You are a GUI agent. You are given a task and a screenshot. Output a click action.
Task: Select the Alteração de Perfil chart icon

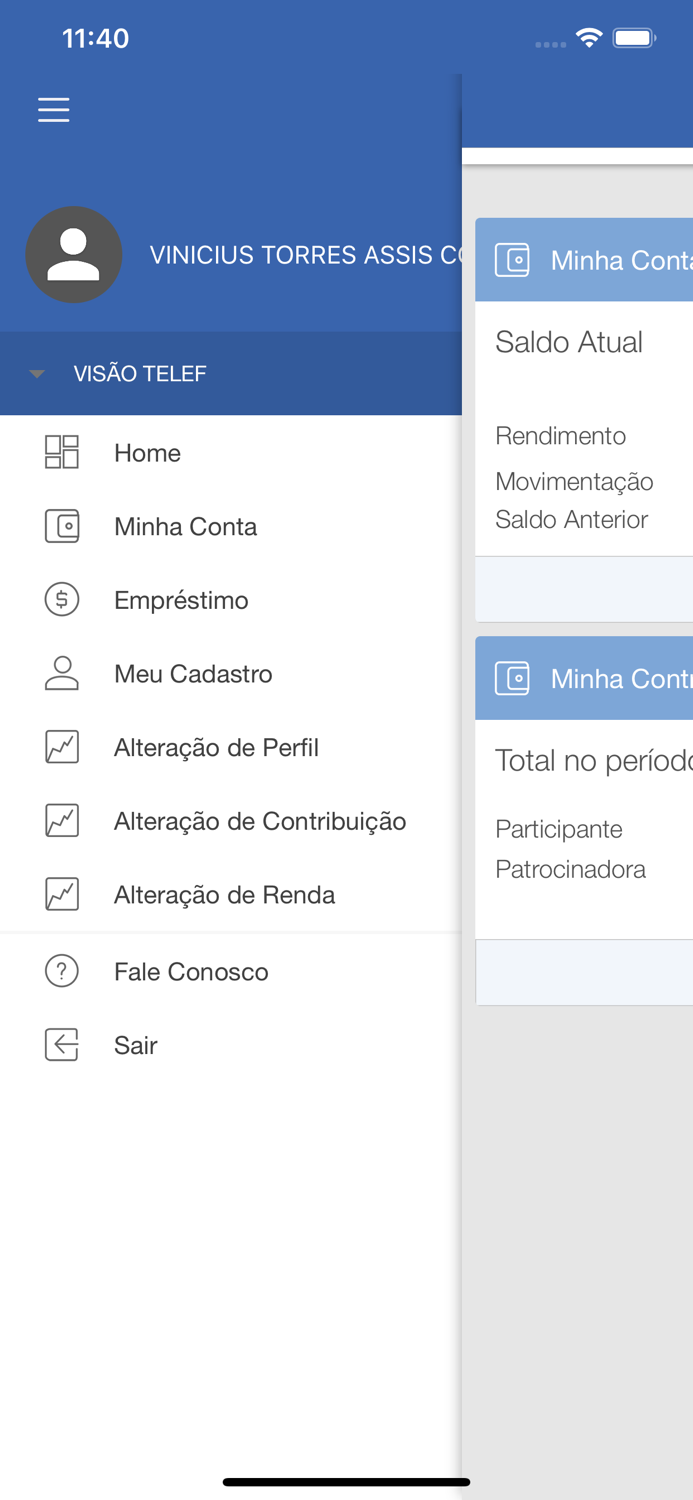click(61, 747)
